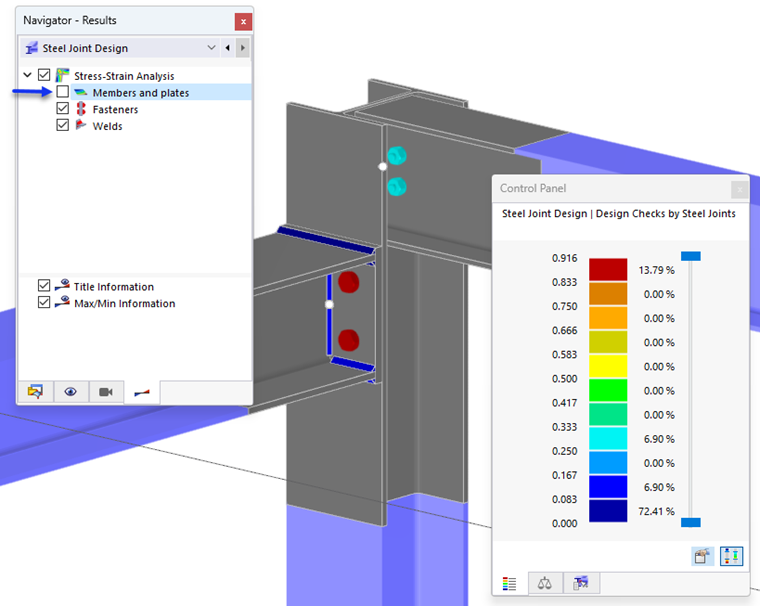Uncheck the Fasteners checkbox
760x606 pixels.
tap(63, 108)
